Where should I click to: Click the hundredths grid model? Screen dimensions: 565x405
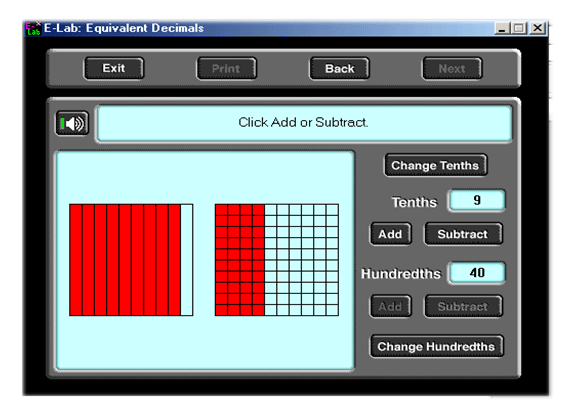pyautogui.click(x=277, y=260)
